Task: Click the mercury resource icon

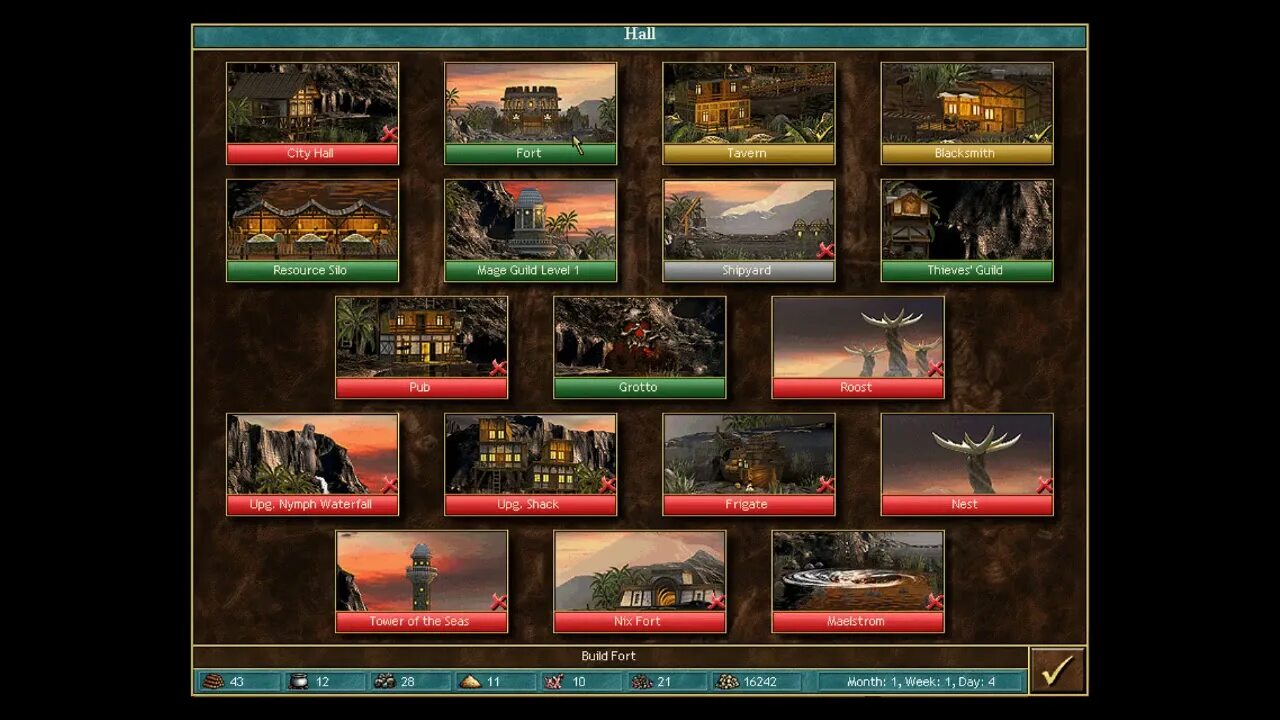Action: click(x=297, y=681)
